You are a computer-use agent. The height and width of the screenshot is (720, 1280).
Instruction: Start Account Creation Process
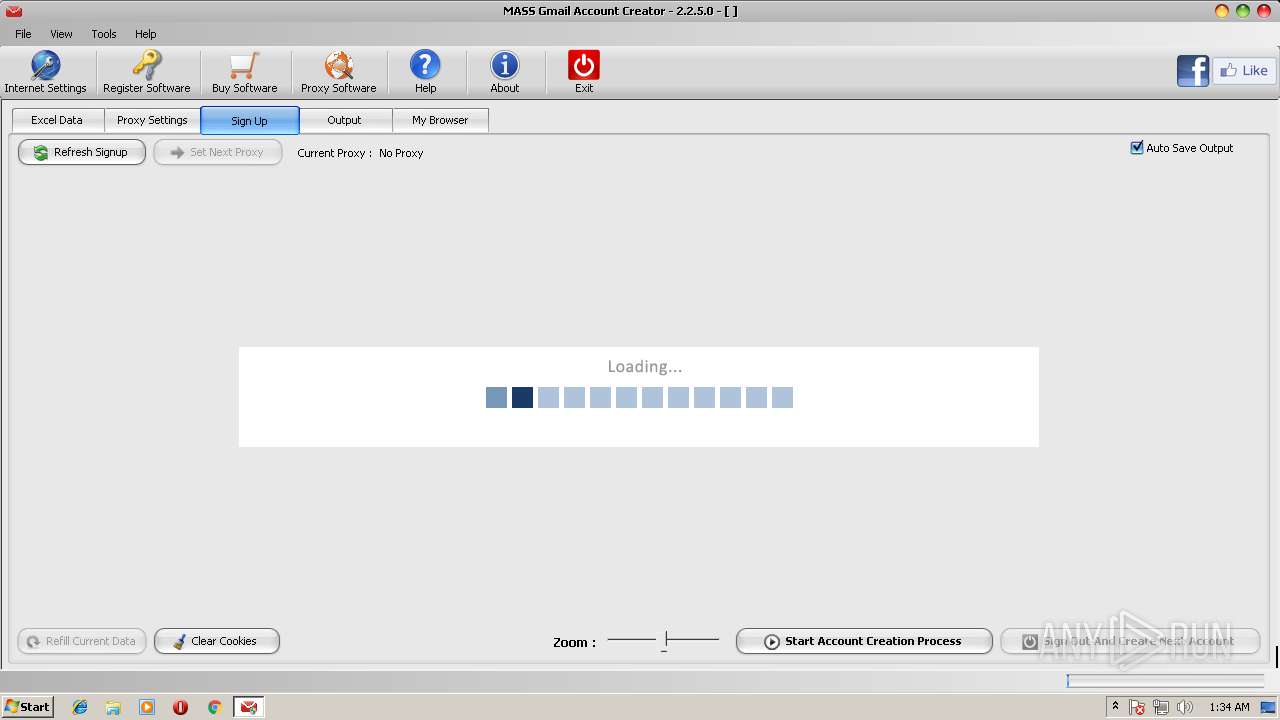(x=864, y=641)
